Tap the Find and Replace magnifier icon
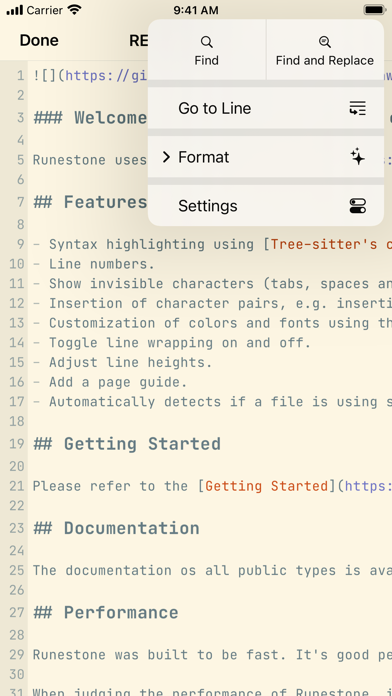Viewport: 392px width, 696px height. 325,42
